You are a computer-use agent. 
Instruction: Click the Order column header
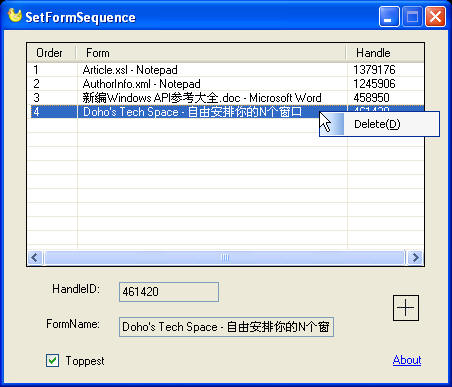[52, 53]
